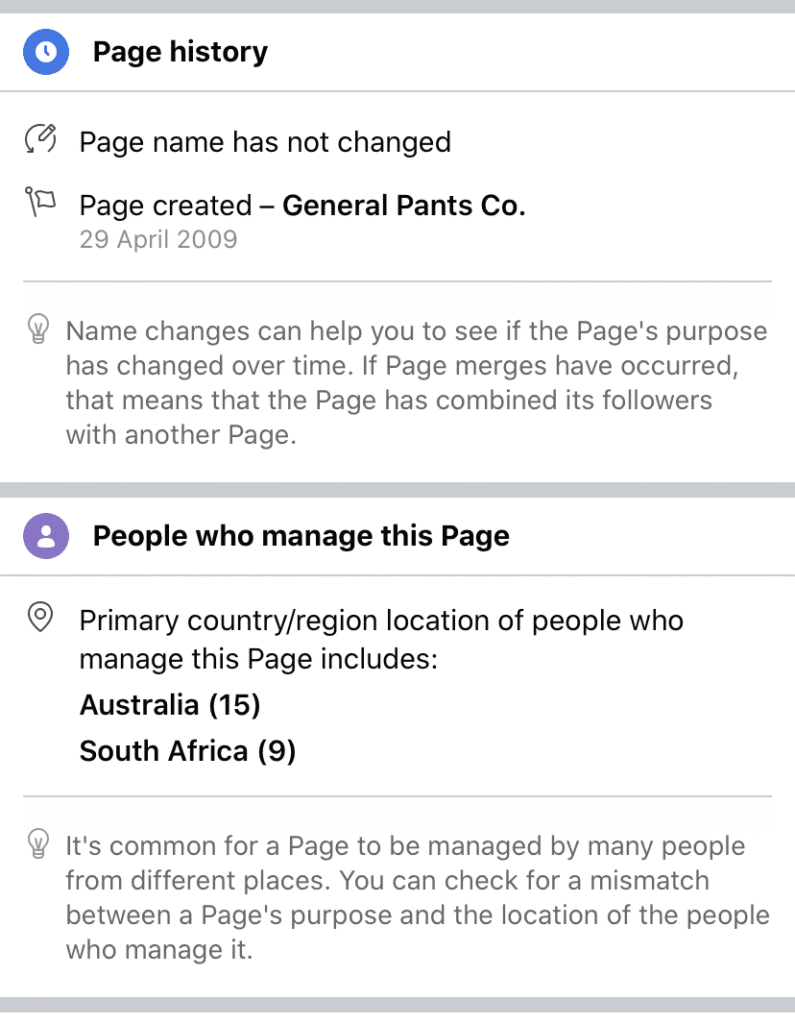
Task: Click the location pin icon
Action: click(40, 616)
